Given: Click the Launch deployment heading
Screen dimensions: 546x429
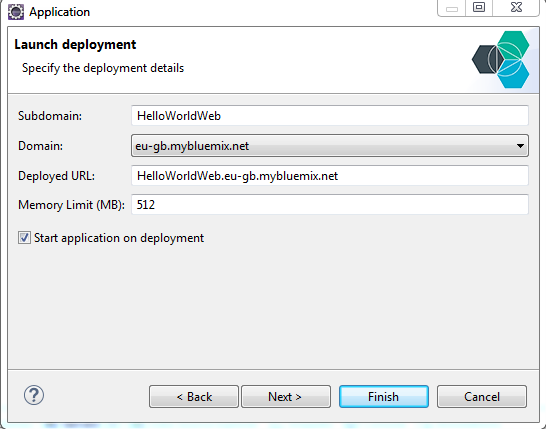Looking at the screenshot, I should (x=75, y=45).
